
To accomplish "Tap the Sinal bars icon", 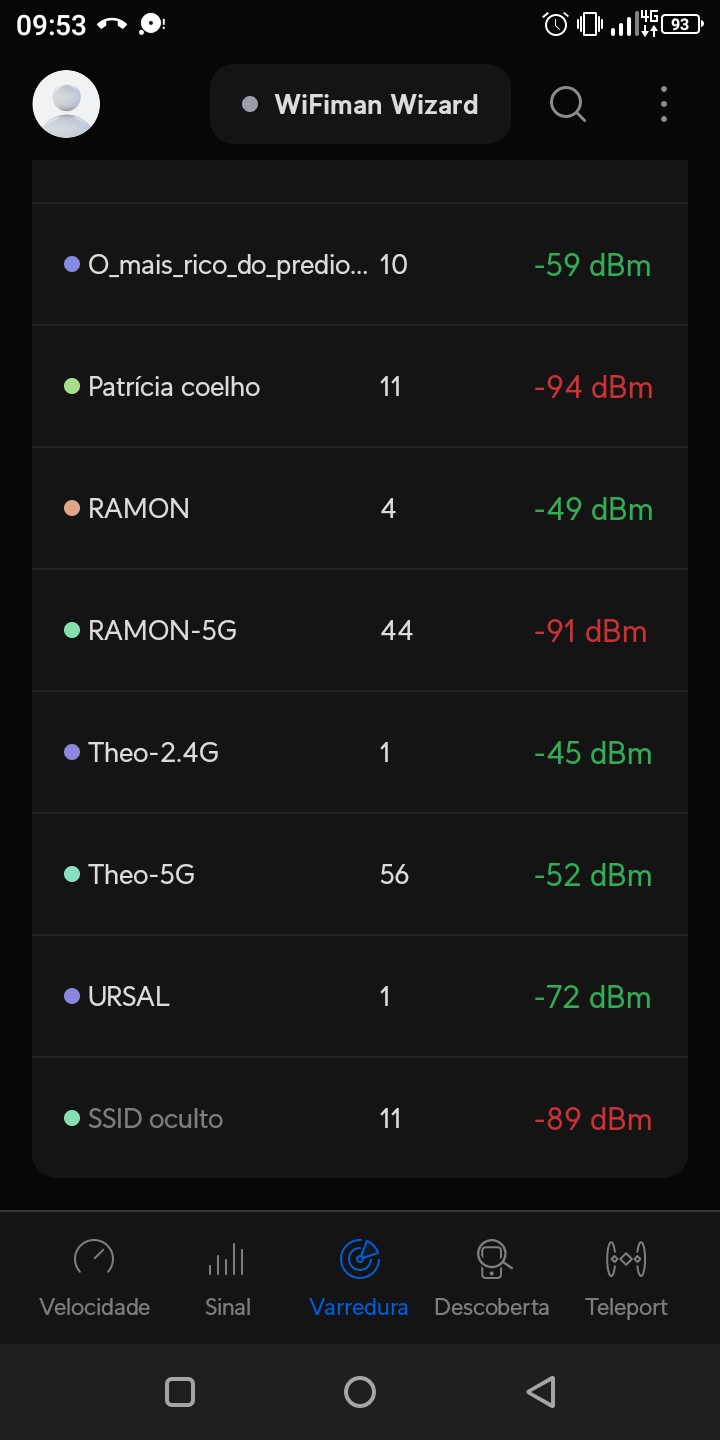I will (227, 1259).
